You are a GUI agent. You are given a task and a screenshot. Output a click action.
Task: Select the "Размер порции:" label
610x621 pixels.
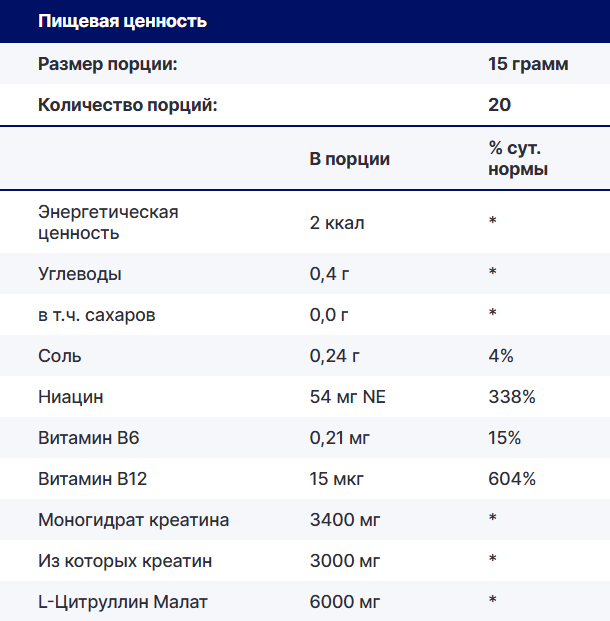[x=107, y=64]
